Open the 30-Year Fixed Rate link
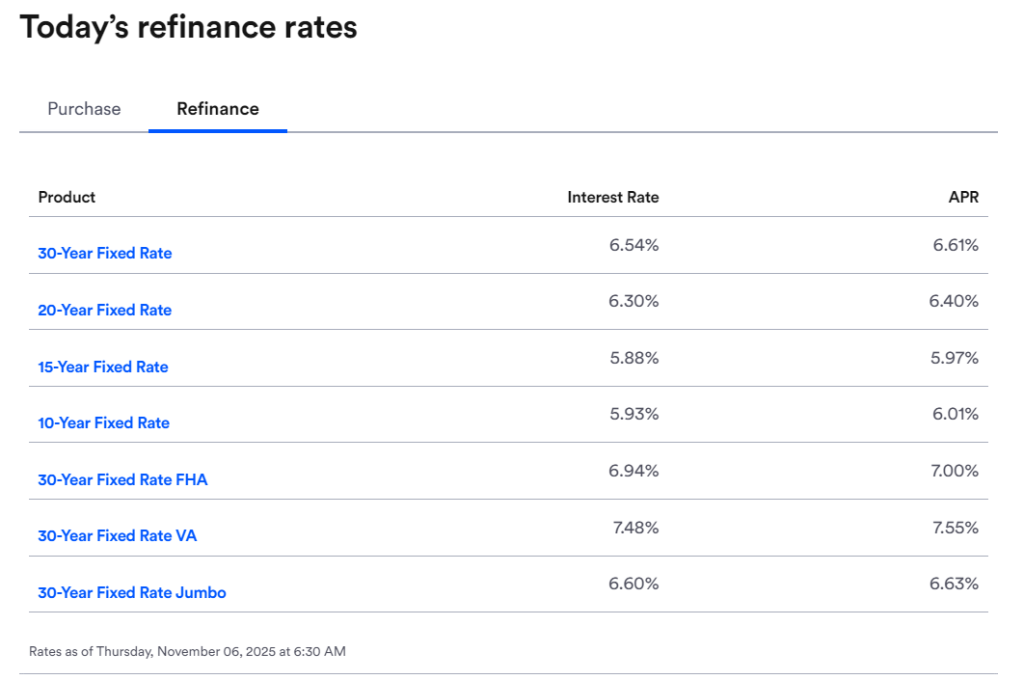 tap(104, 253)
